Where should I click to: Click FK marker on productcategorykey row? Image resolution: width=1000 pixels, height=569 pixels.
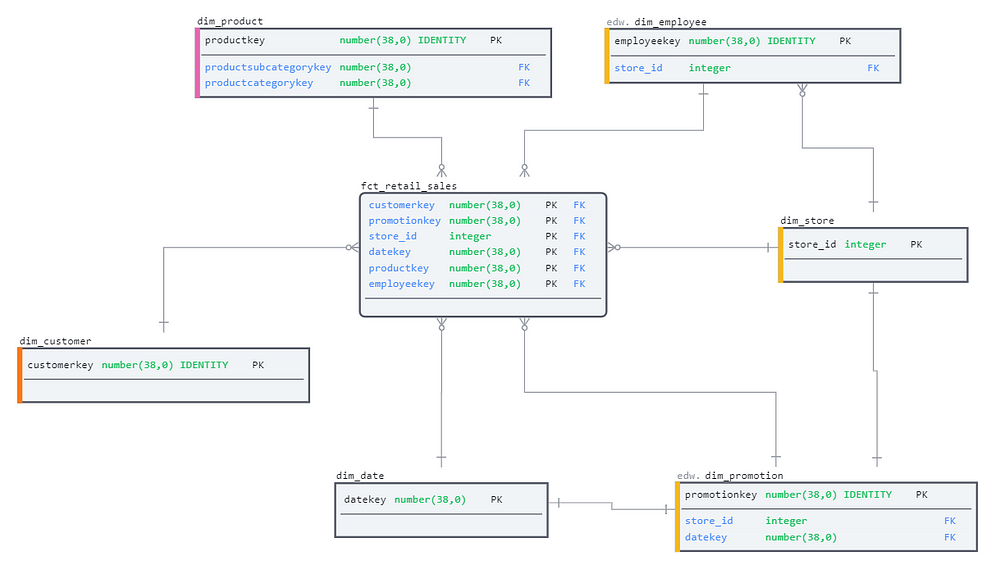point(524,83)
